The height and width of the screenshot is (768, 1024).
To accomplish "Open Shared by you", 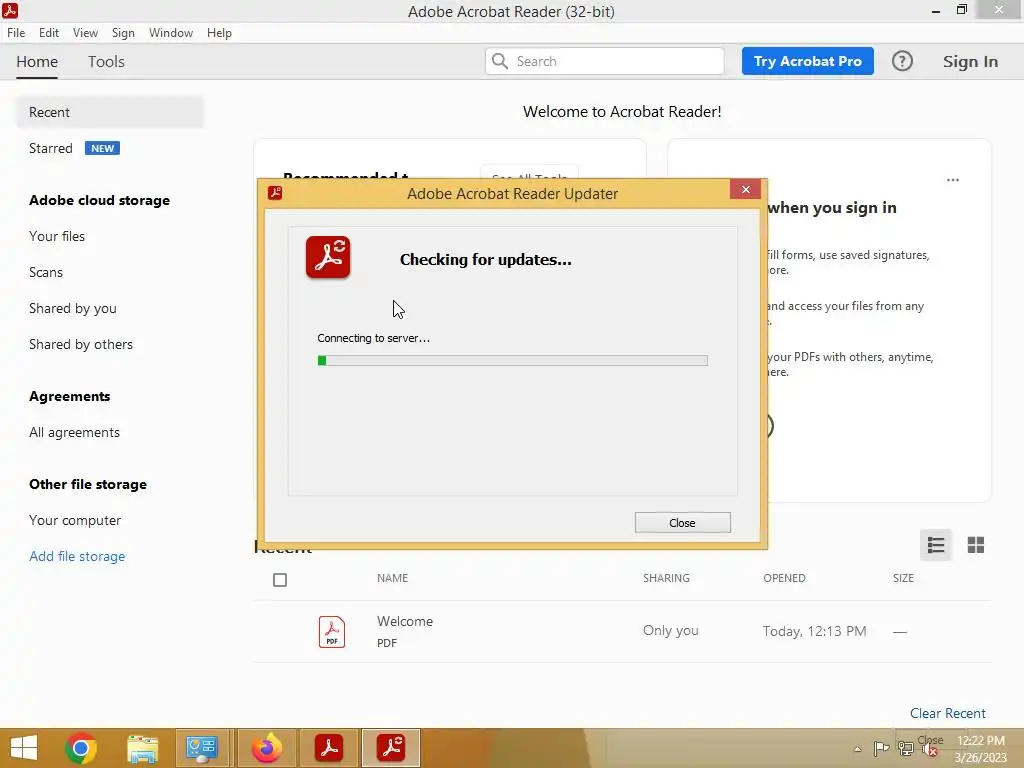I will click(72, 308).
